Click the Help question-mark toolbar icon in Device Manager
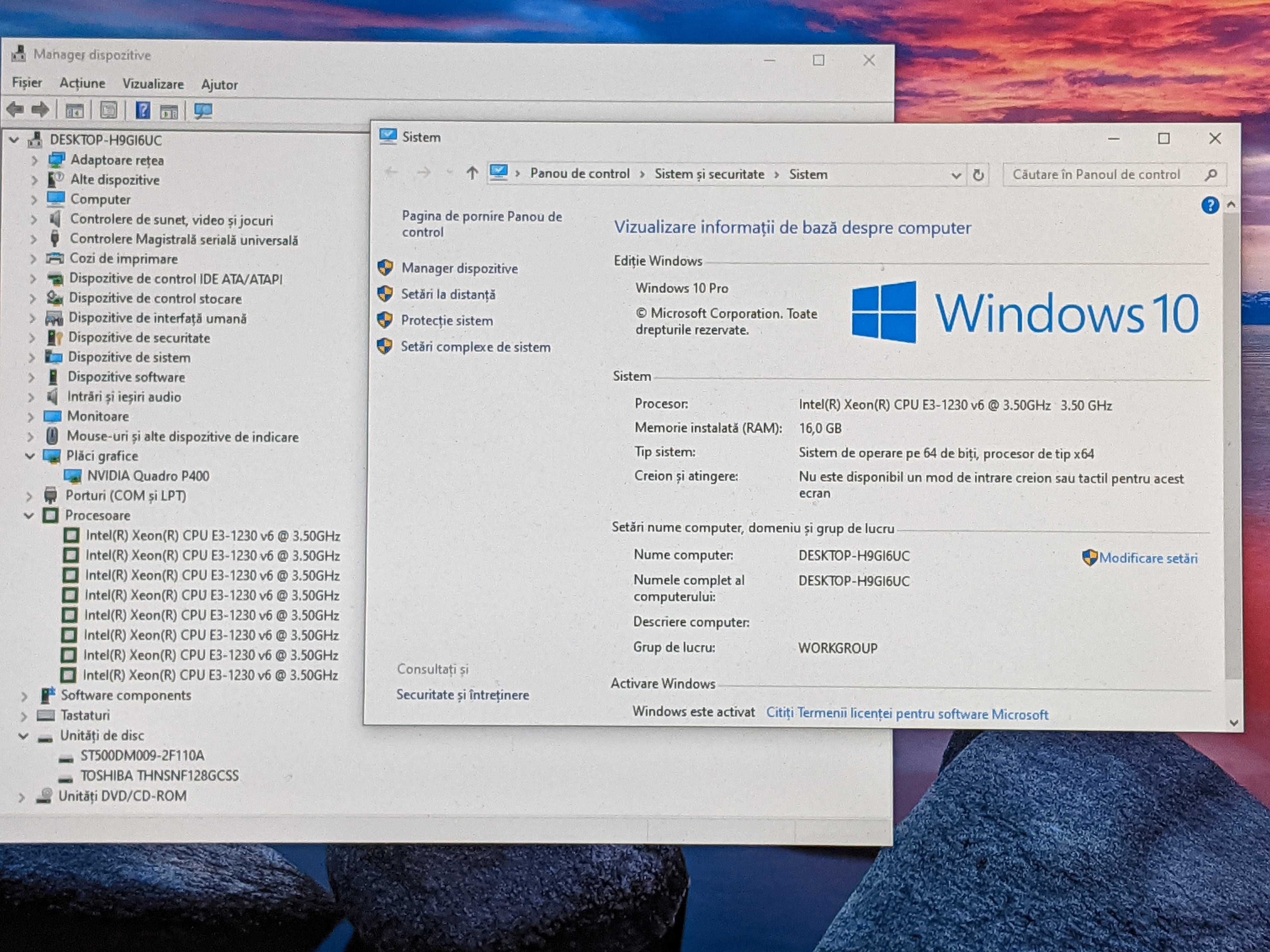 pyautogui.click(x=142, y=110)
